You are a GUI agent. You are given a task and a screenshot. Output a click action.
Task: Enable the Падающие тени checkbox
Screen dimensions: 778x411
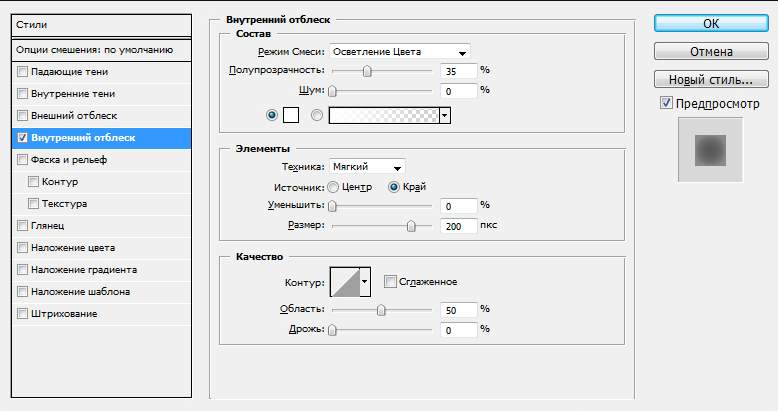pyautogui.click(x=22, y=72)
